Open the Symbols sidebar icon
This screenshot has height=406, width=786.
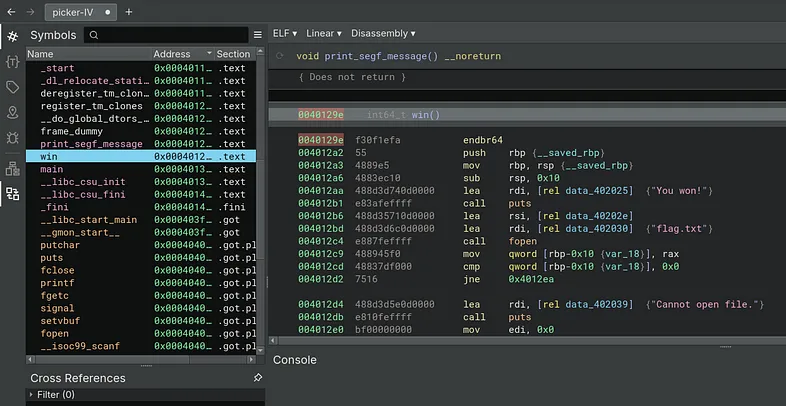coord(13,36)
